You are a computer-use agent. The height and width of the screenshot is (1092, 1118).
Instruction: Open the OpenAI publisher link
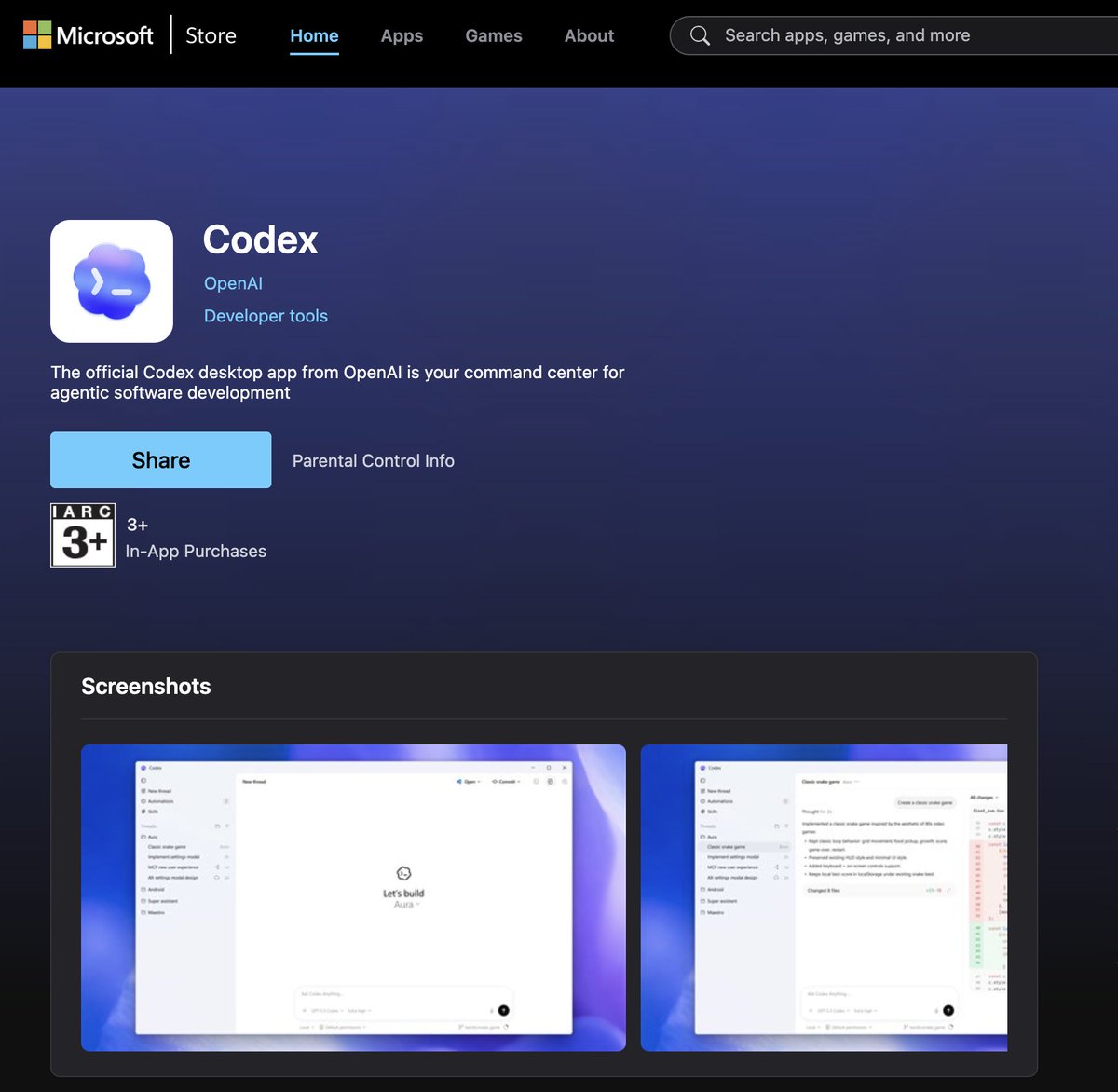pyautogui.click(x=233, y=282)
